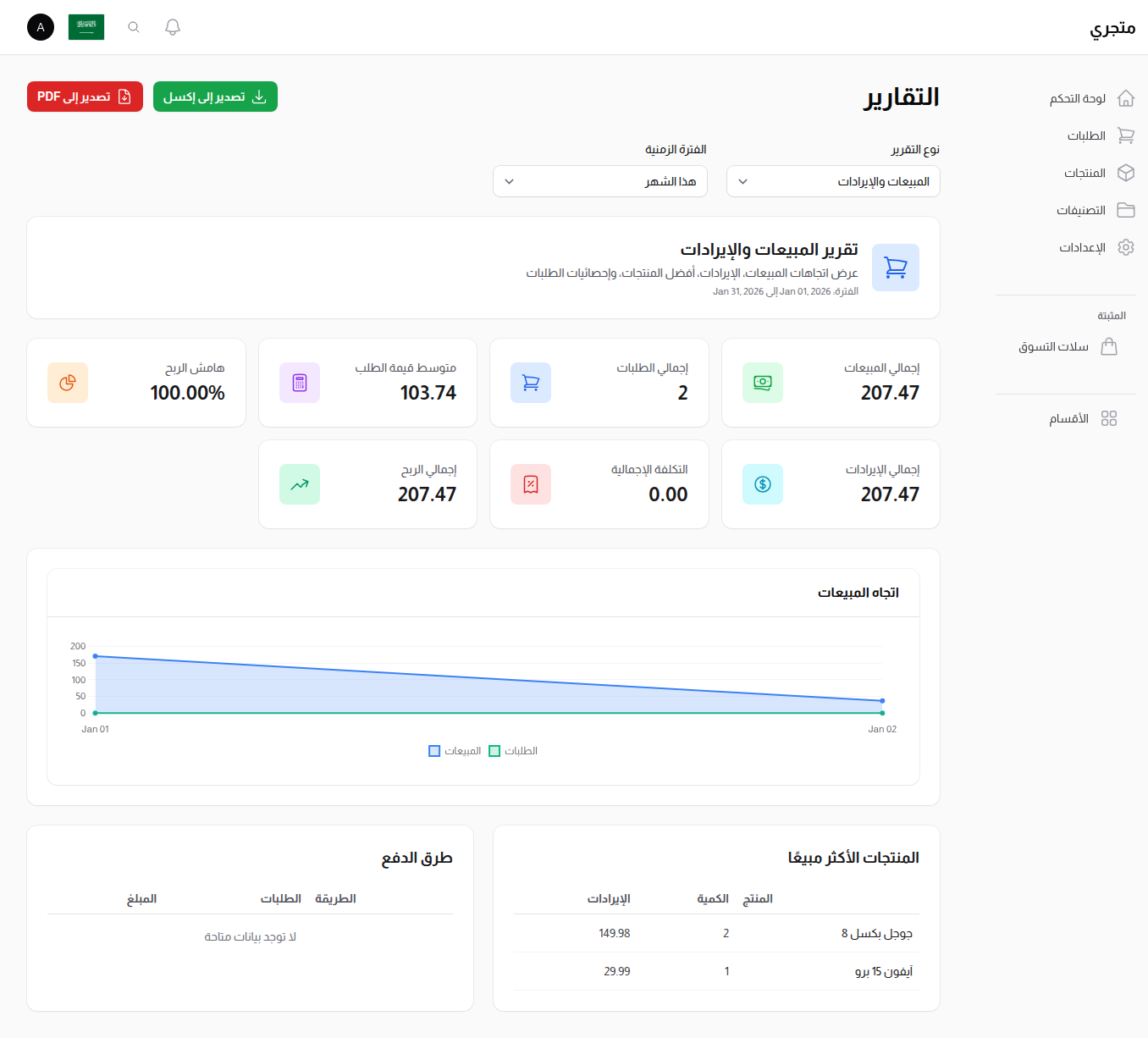
Task: Open the notification bell icon
Action: point(172,26)
